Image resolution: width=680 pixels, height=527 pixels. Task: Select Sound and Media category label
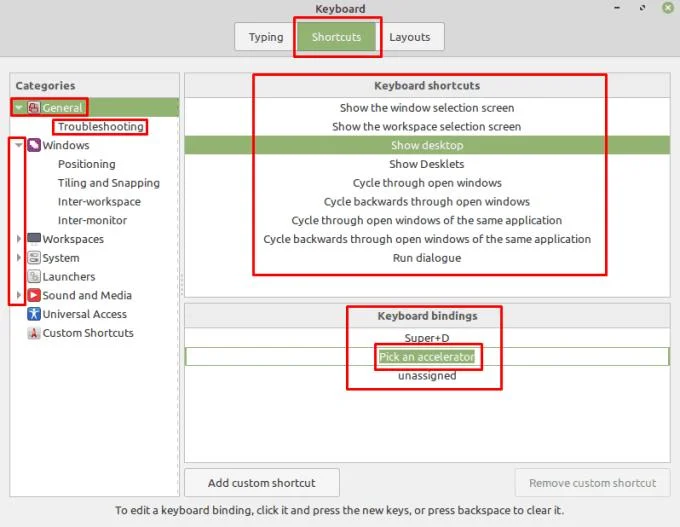point(87,295)
